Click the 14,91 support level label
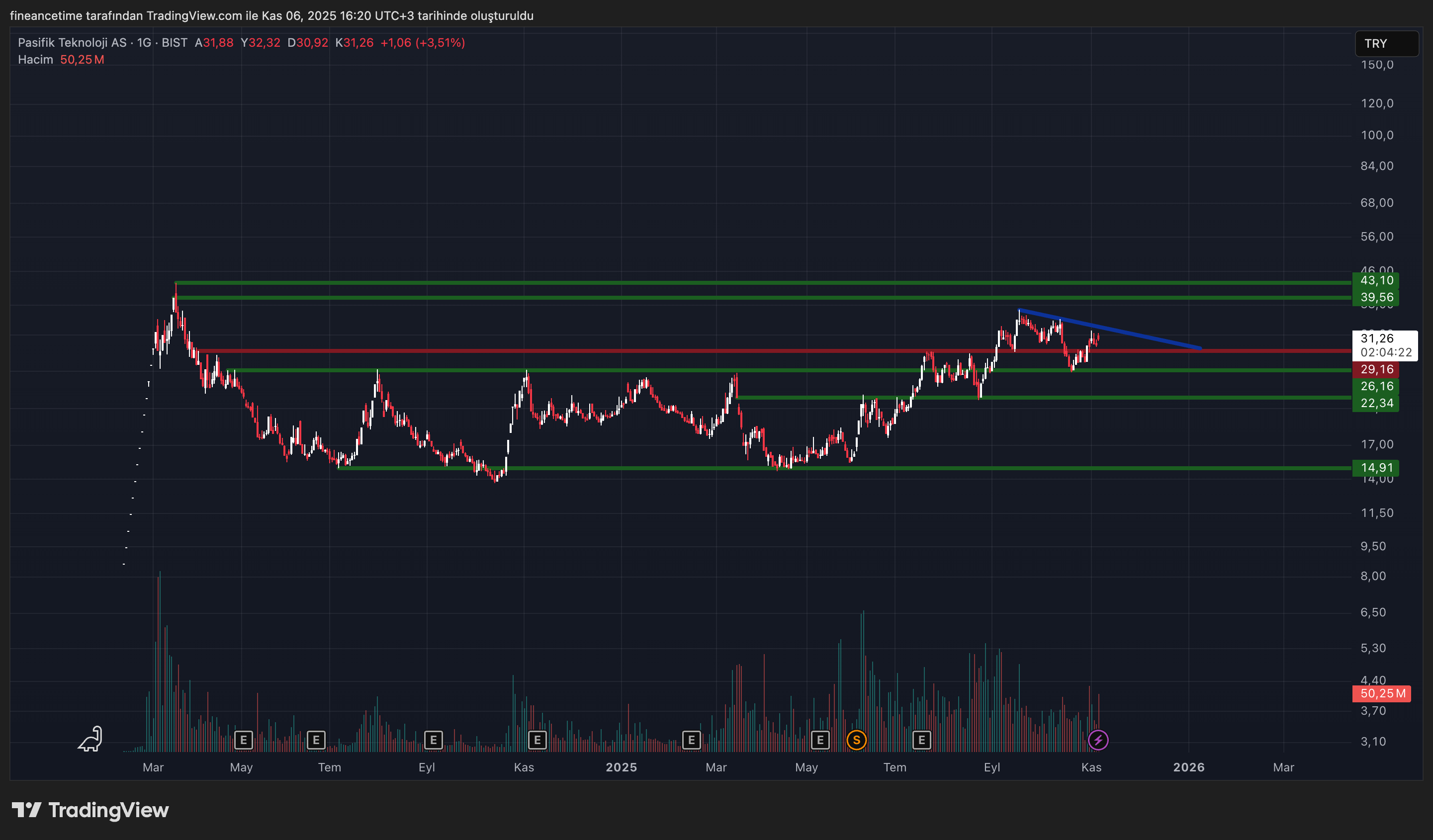This screenshot has height=840, width=1433. [x=1376, y=468]
